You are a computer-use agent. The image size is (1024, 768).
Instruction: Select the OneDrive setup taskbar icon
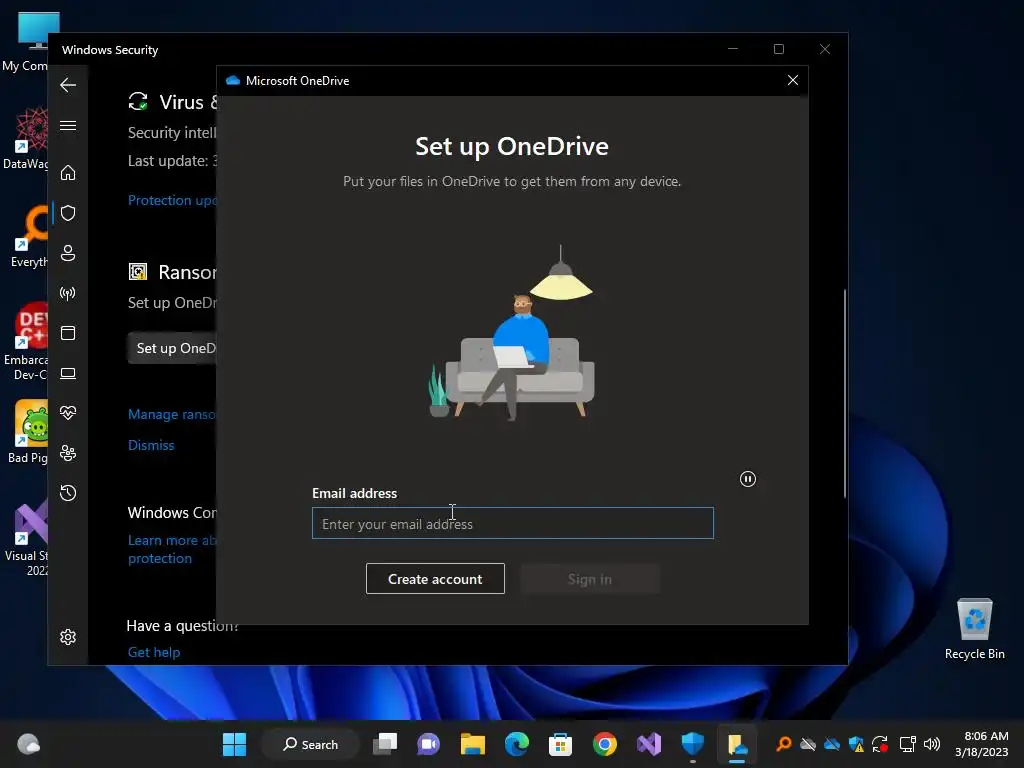coord(737,744)
